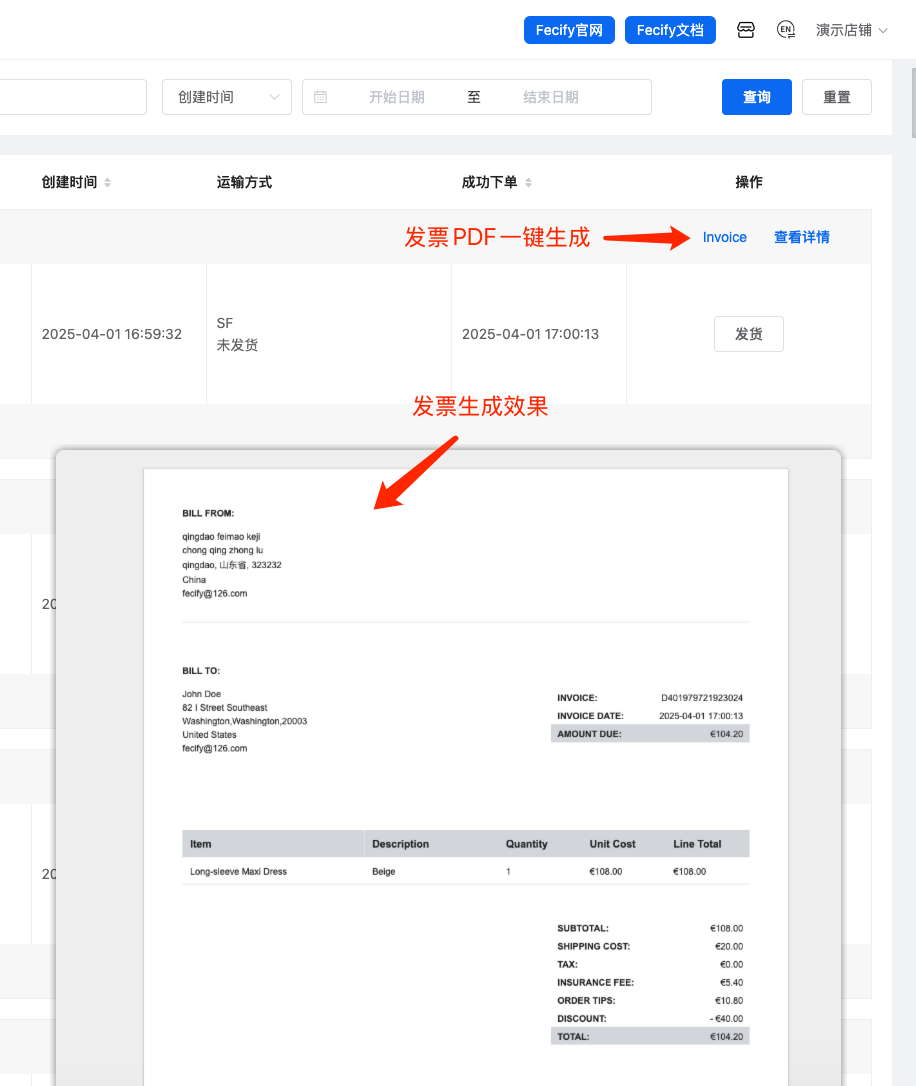Click the SF shipping method text
This screenshot has width=916, height=1086.
click(x=224, y=323)
